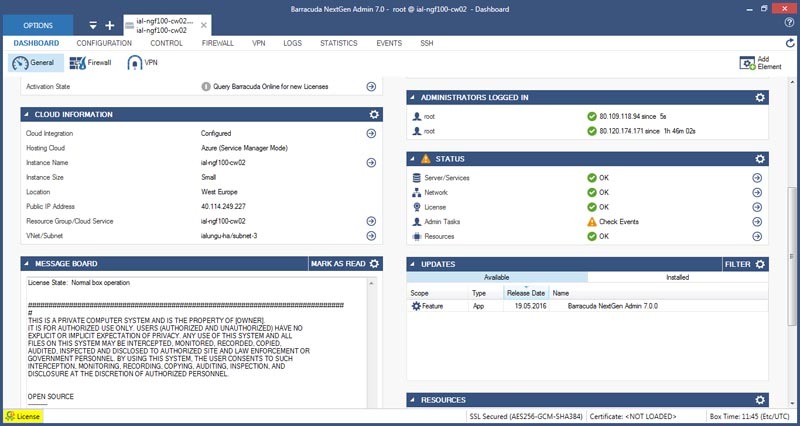Open the Administrators Logged In settings gear
This screenshot has height=426, width=800.
(x=760, y=97)
